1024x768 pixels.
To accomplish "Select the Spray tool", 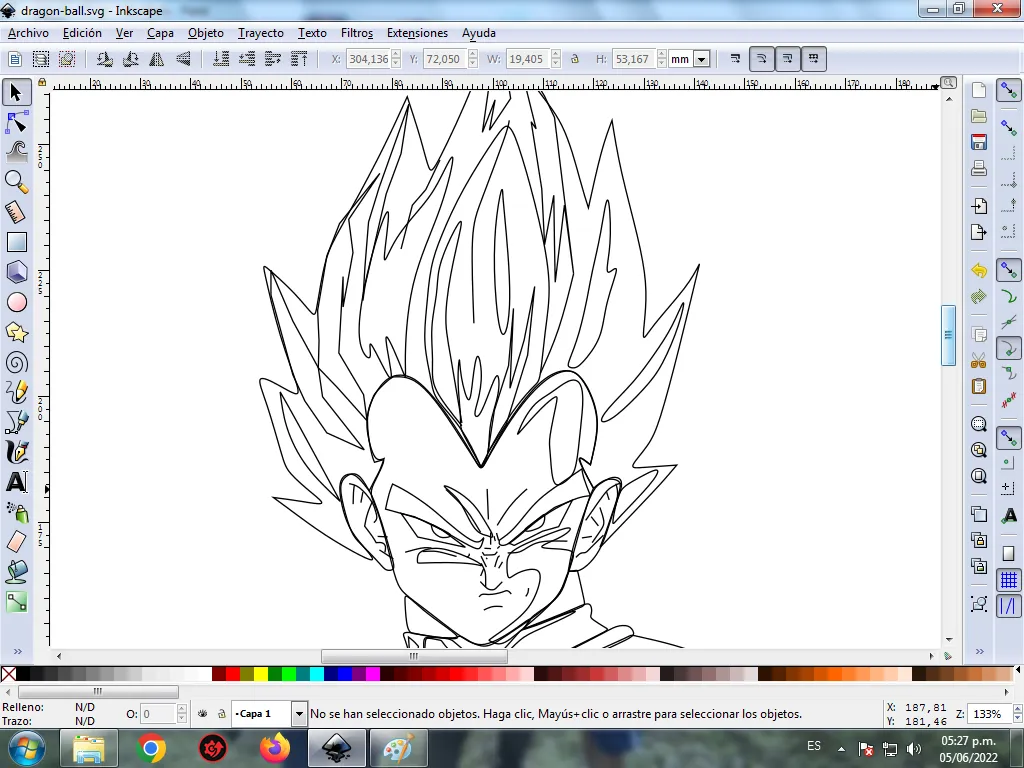I will click(x=16, y=513).
